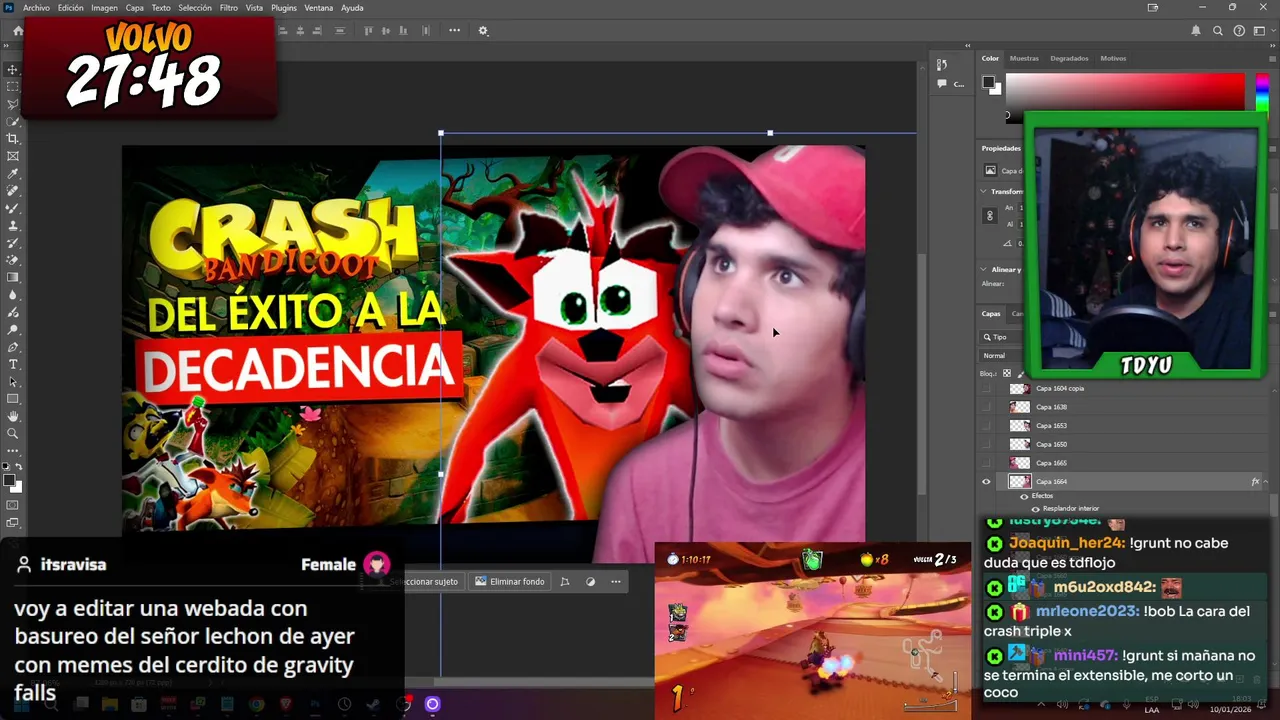Select the Pen tool

point(13,347)
